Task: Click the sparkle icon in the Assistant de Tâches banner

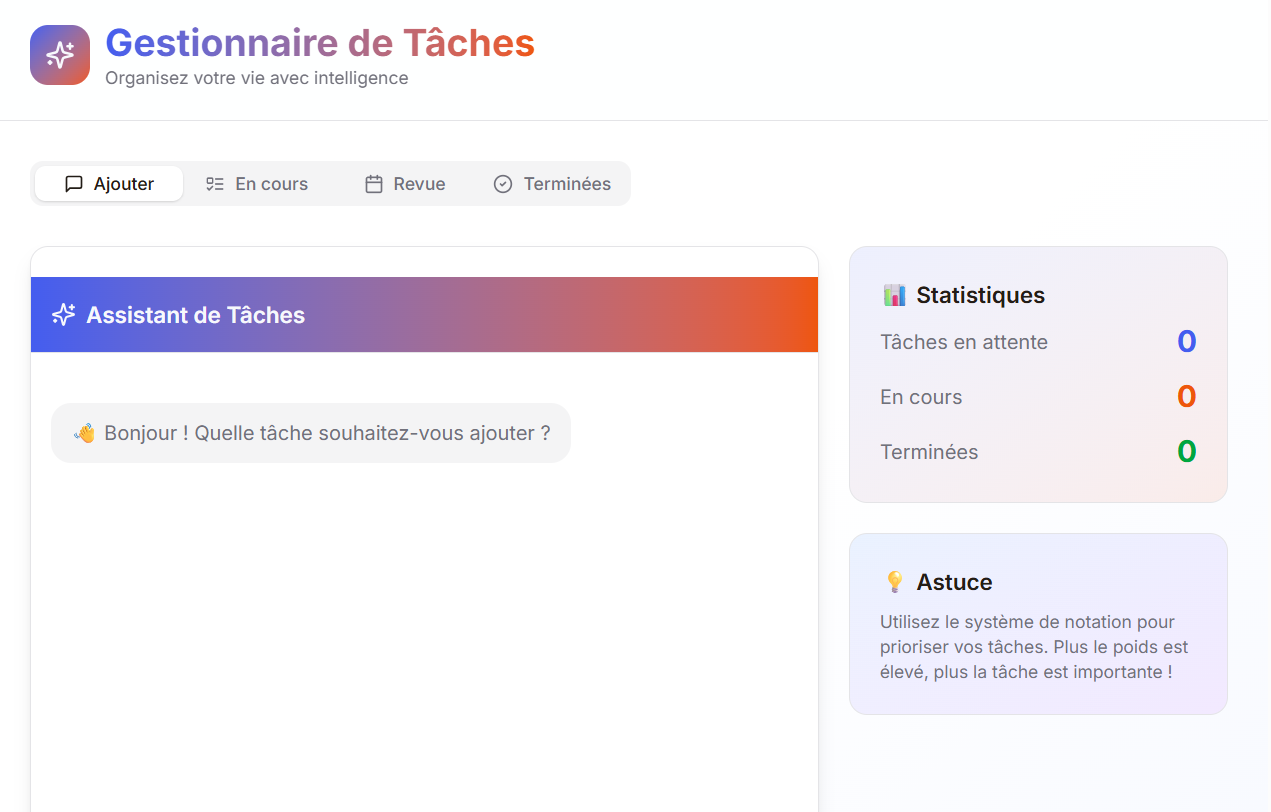Action: tap(62, 314)
